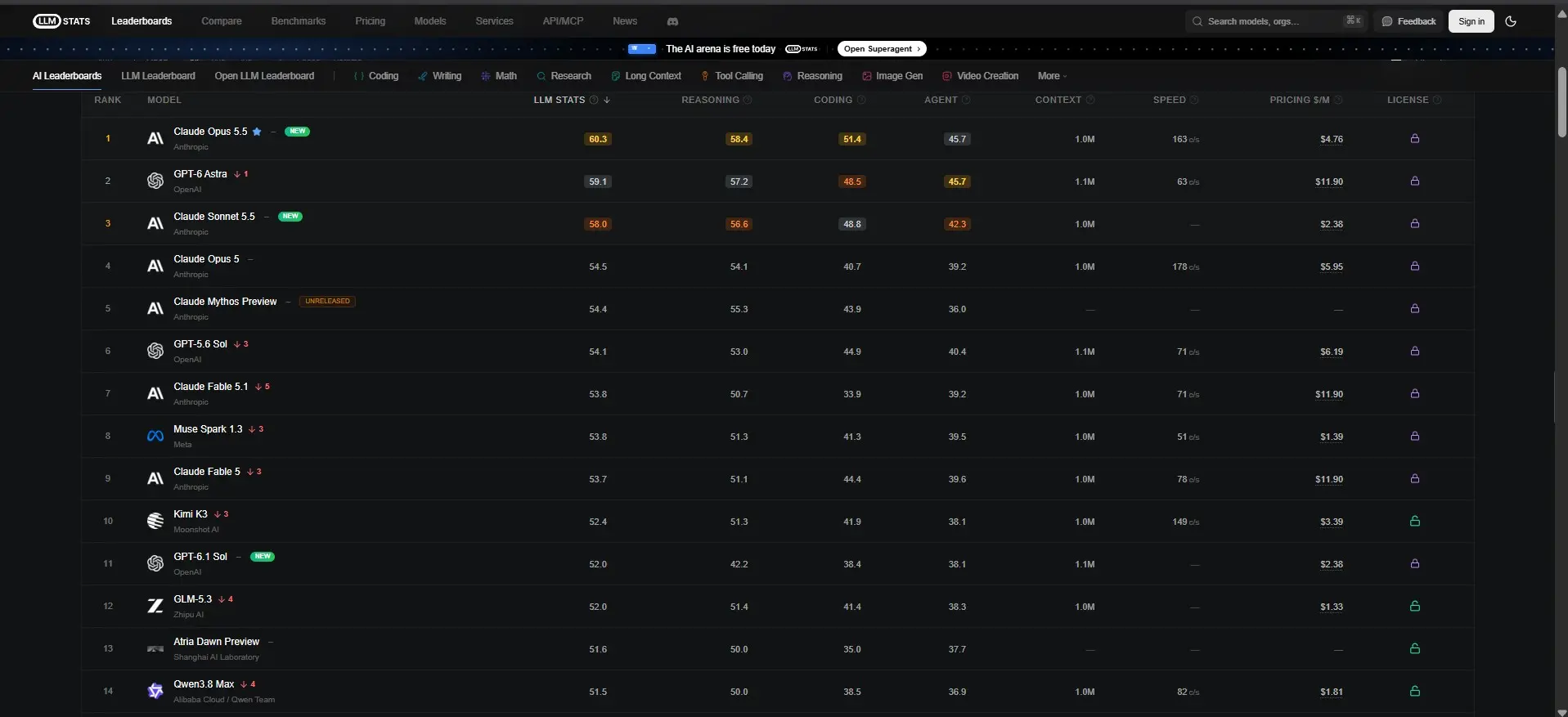This screenshot has height=717, width=1568.
Task: Click the LLM Stats logo
Action: click(61, 21)
